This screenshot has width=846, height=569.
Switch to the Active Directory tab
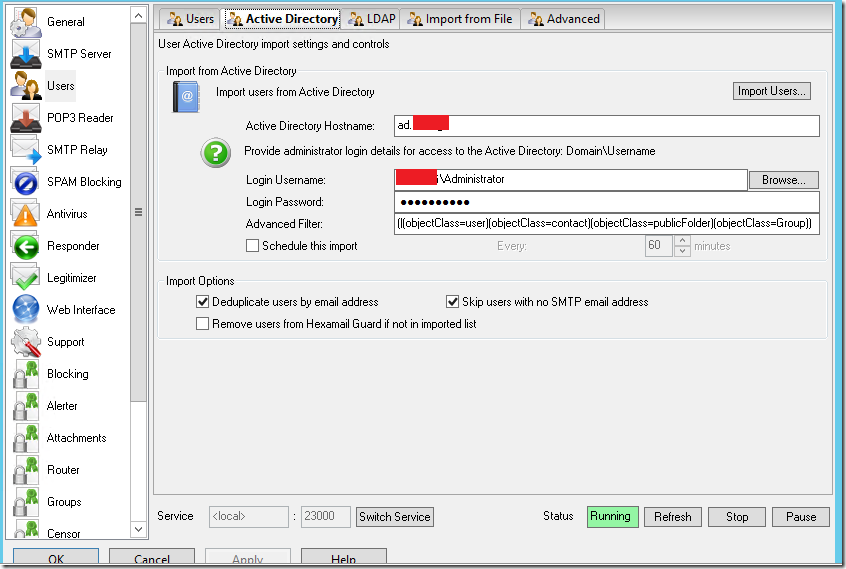283,19
